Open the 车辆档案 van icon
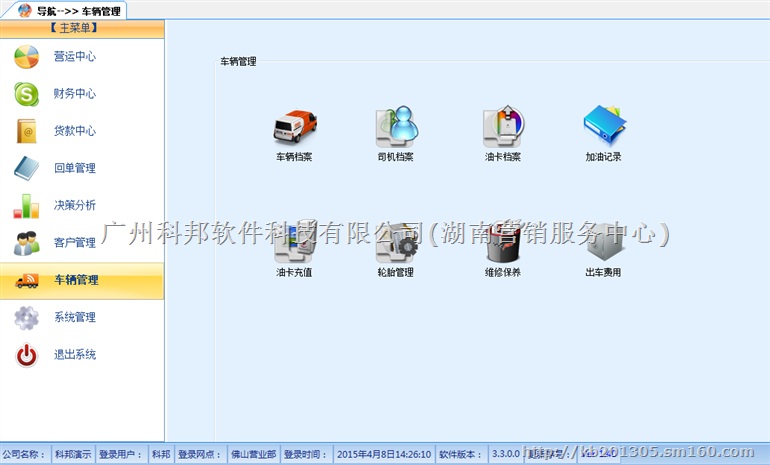770x465 pixels. click(x=295, y=126)
